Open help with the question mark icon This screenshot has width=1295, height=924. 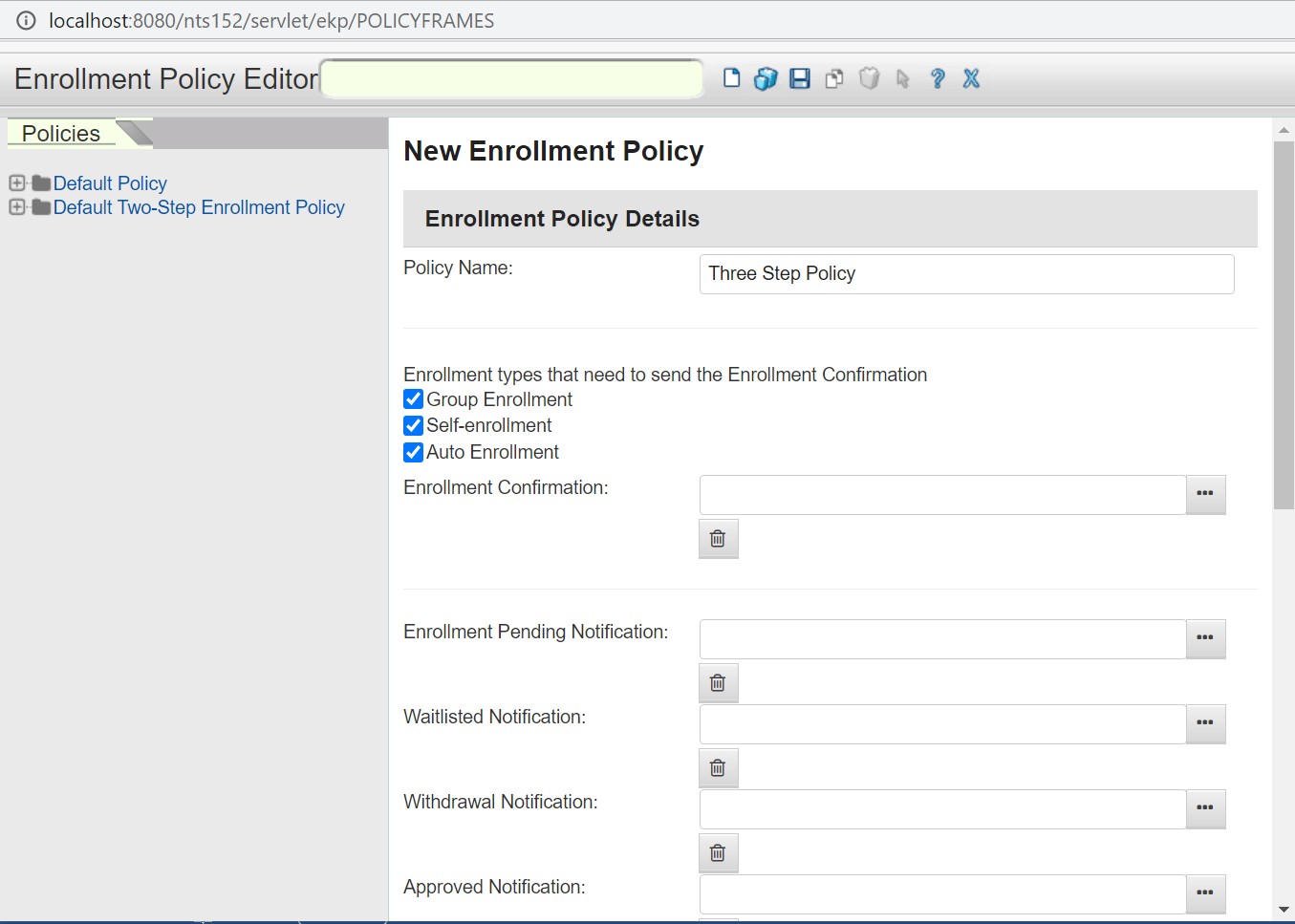pos(938,78)
